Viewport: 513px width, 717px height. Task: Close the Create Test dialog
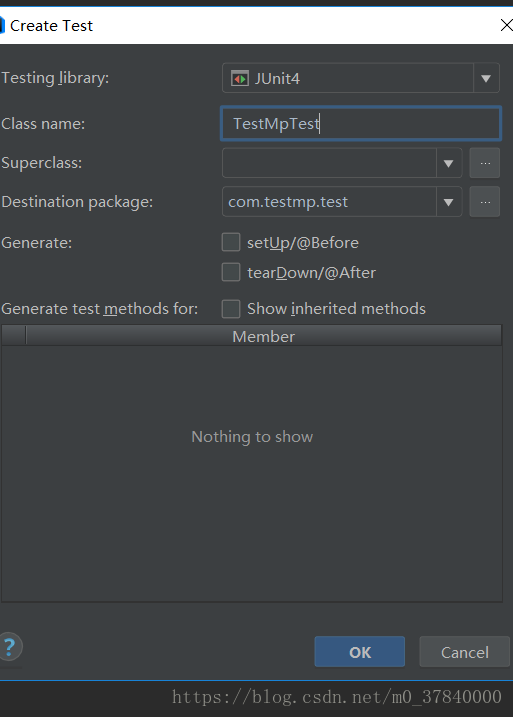(506, 25)
